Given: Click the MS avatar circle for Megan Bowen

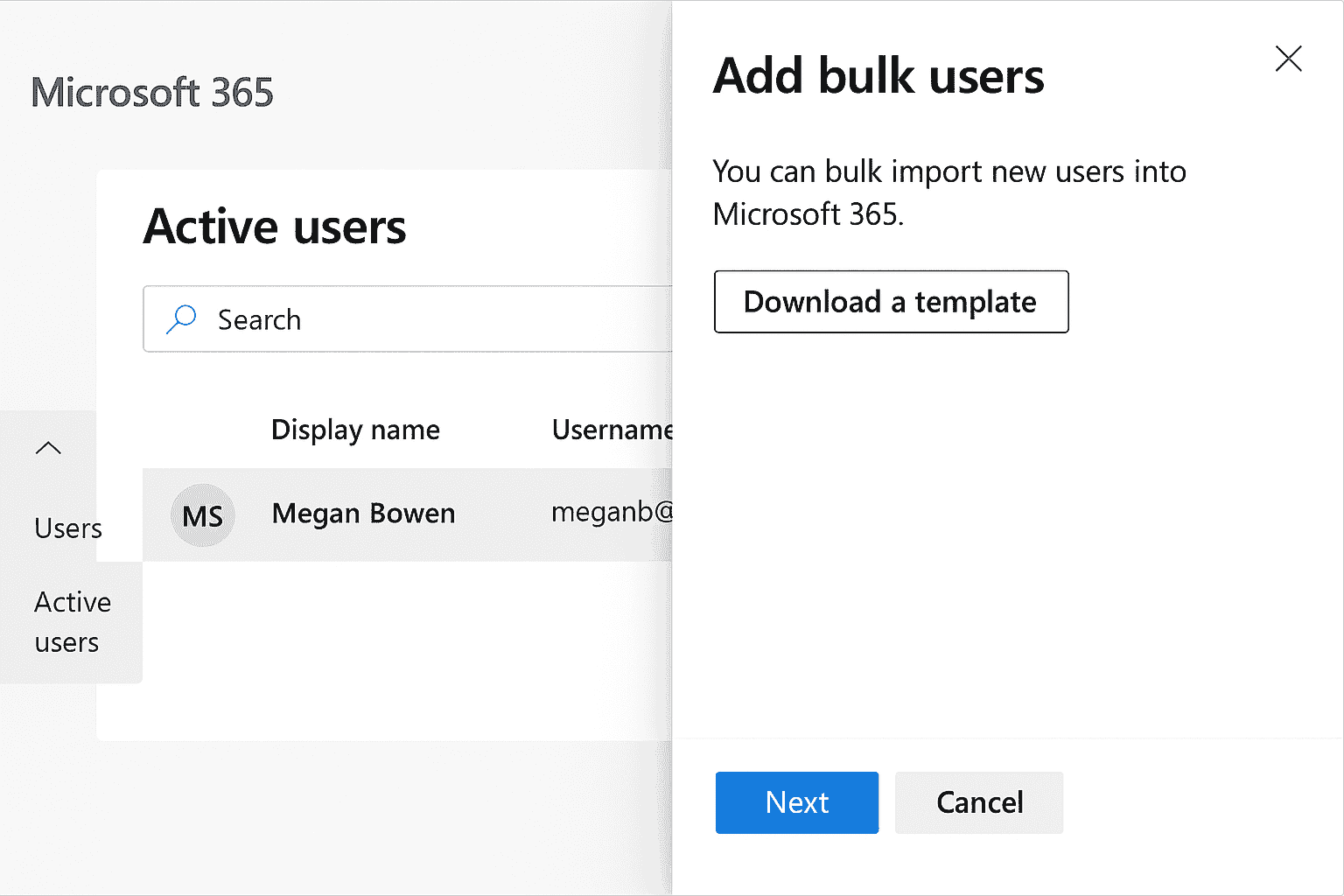Looking at the screenshot, I should pos(202,515).
